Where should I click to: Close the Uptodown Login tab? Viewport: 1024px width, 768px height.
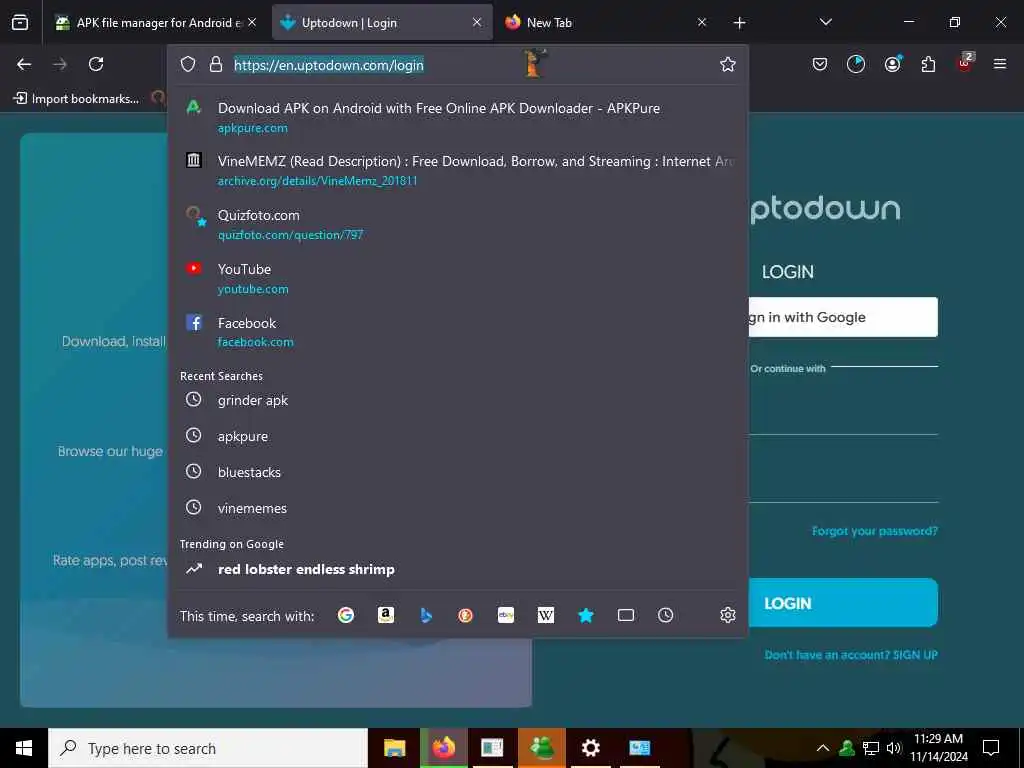tap(477, 23)
